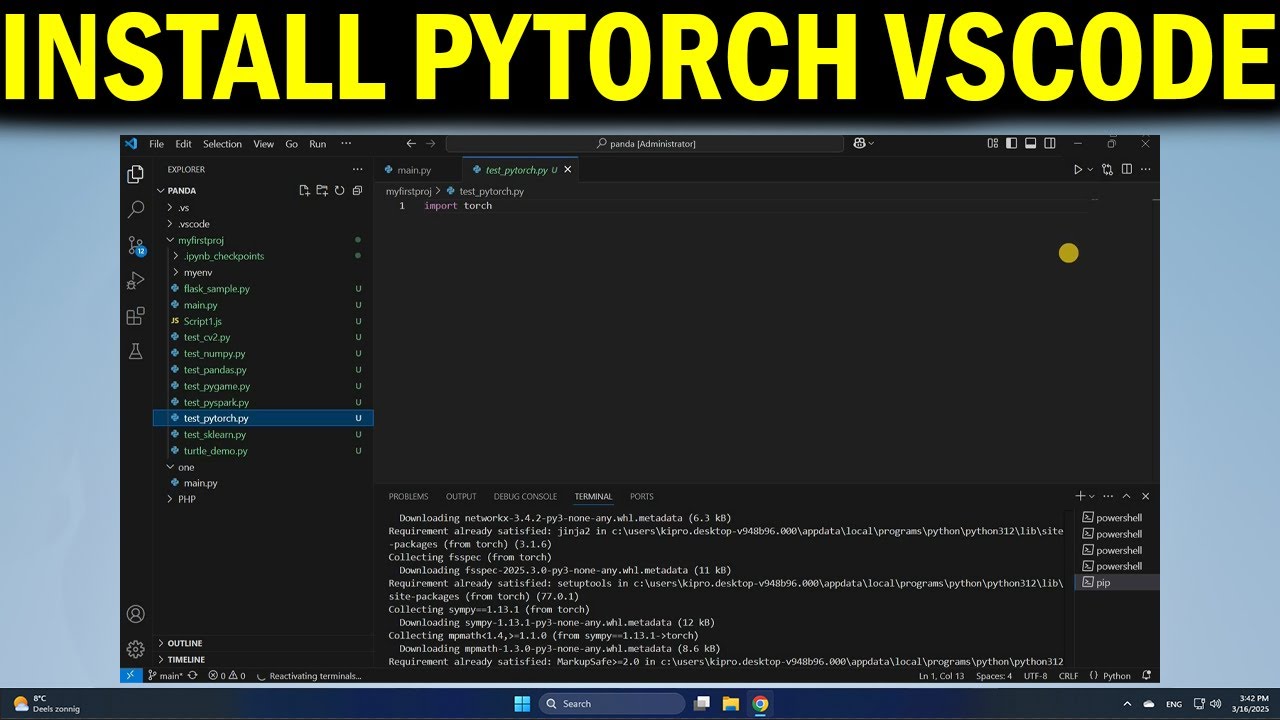
Task: Open Run and Debug view
Action: tap(136, 281)
